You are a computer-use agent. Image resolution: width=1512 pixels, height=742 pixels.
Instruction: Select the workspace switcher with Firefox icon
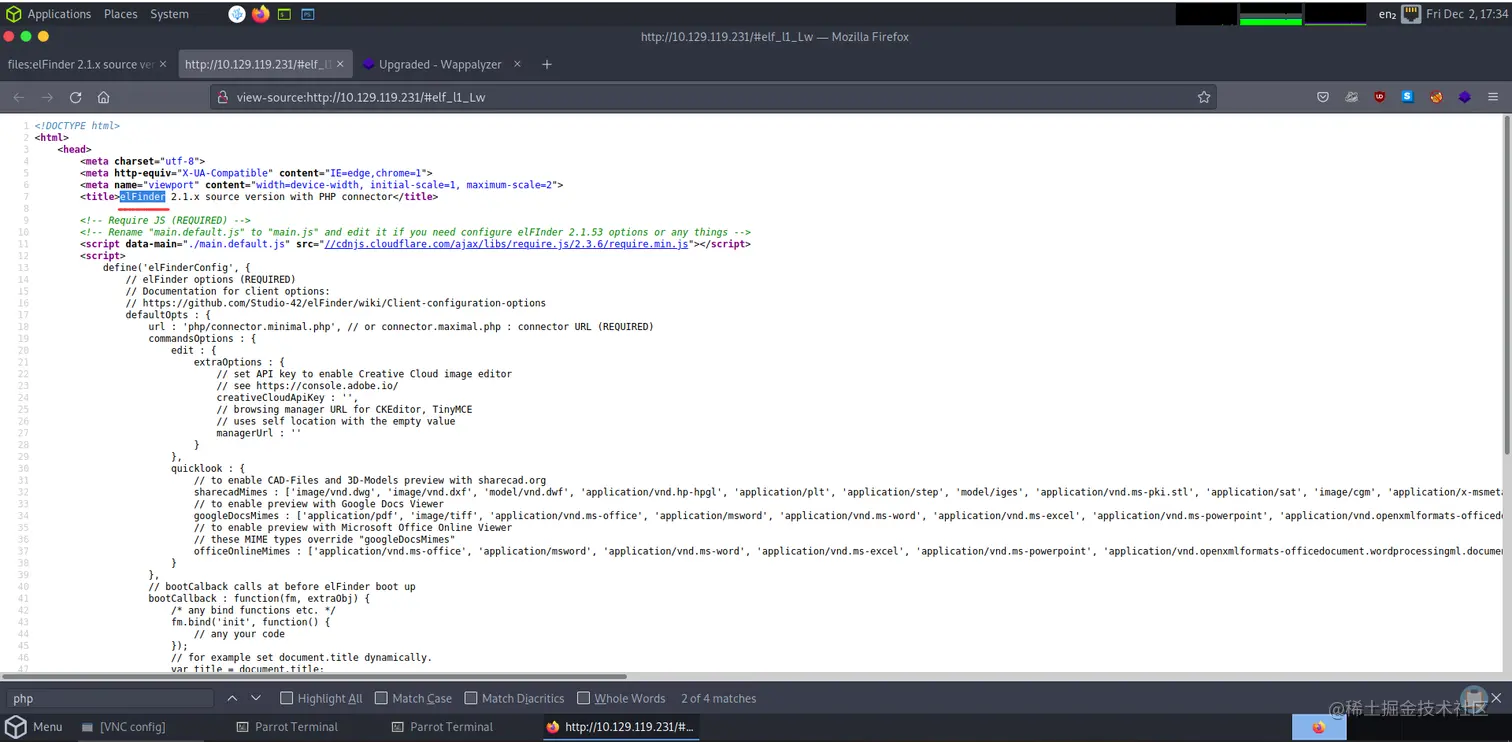(1318, 727)
